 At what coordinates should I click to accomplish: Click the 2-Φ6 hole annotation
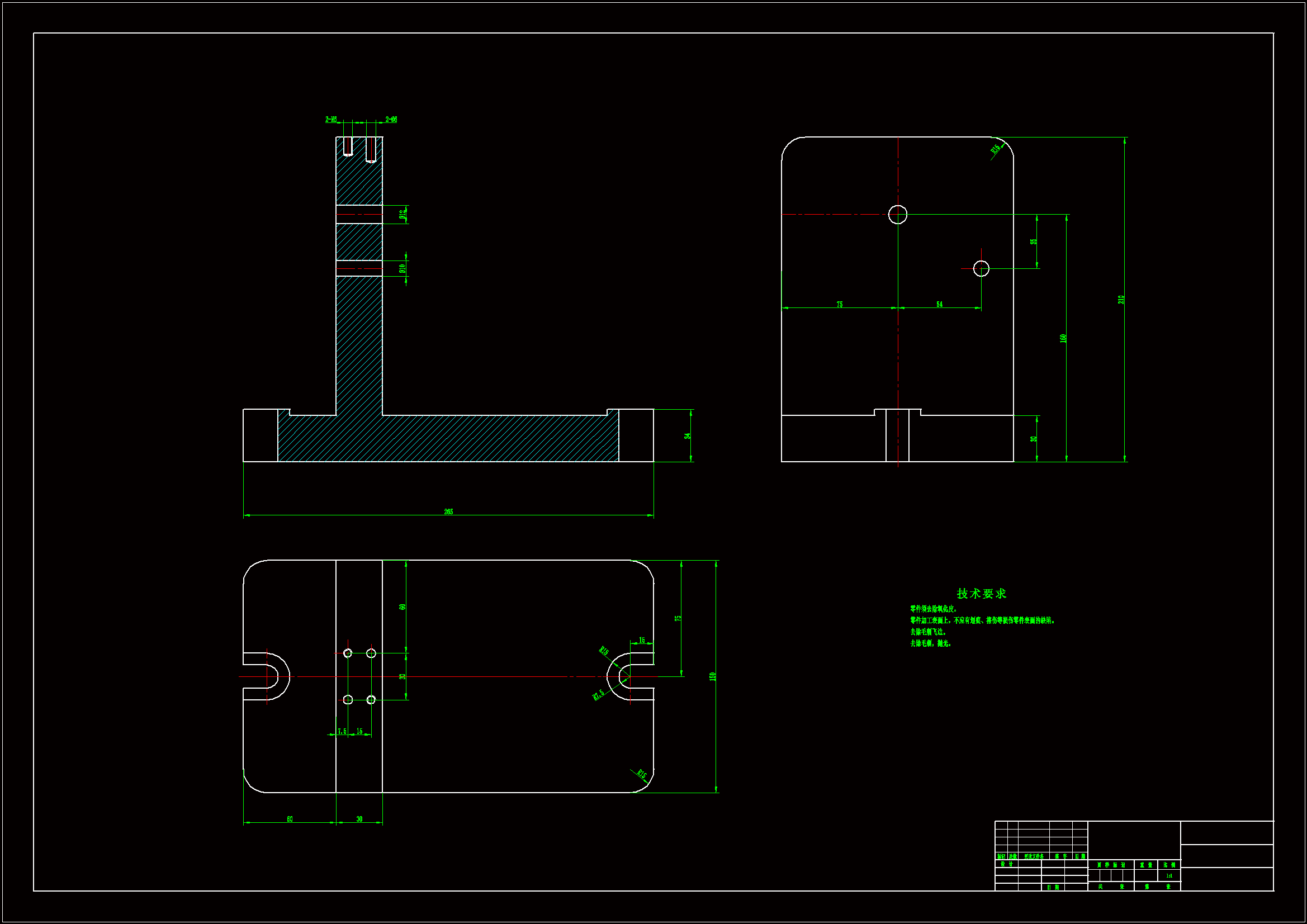(x=391, y=120)
